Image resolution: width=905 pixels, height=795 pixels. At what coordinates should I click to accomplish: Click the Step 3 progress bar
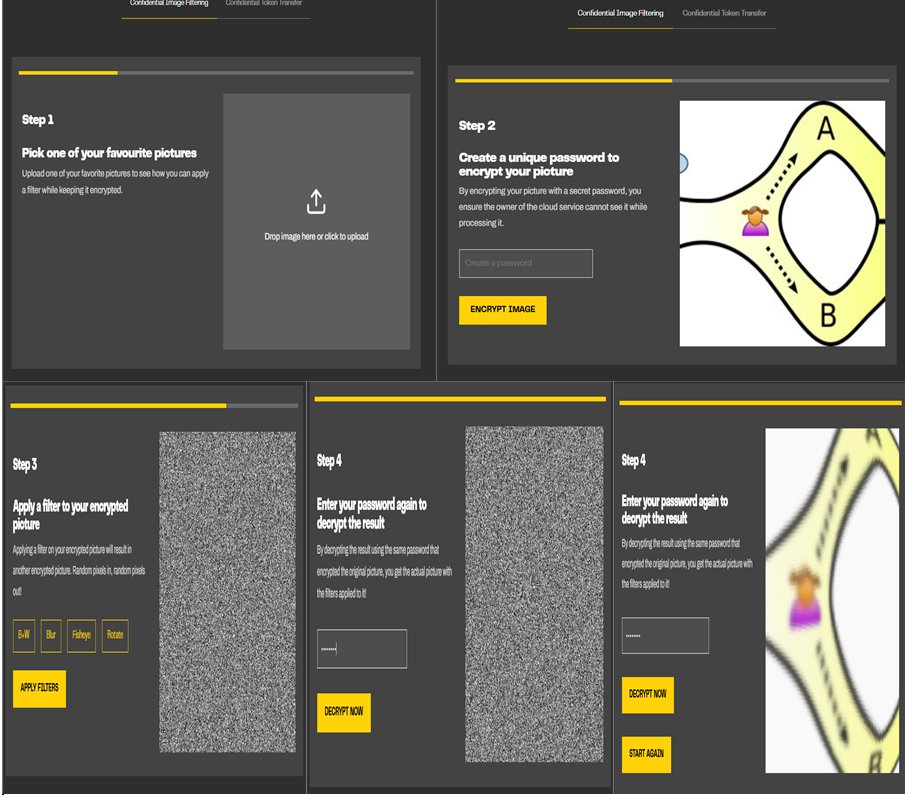tap(154, 406)
